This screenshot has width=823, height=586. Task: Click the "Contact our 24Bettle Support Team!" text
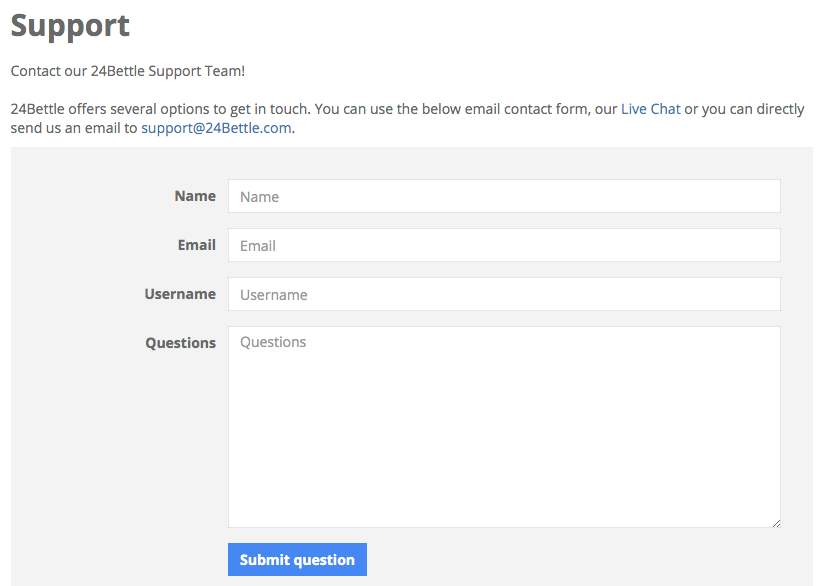(128, 71)
